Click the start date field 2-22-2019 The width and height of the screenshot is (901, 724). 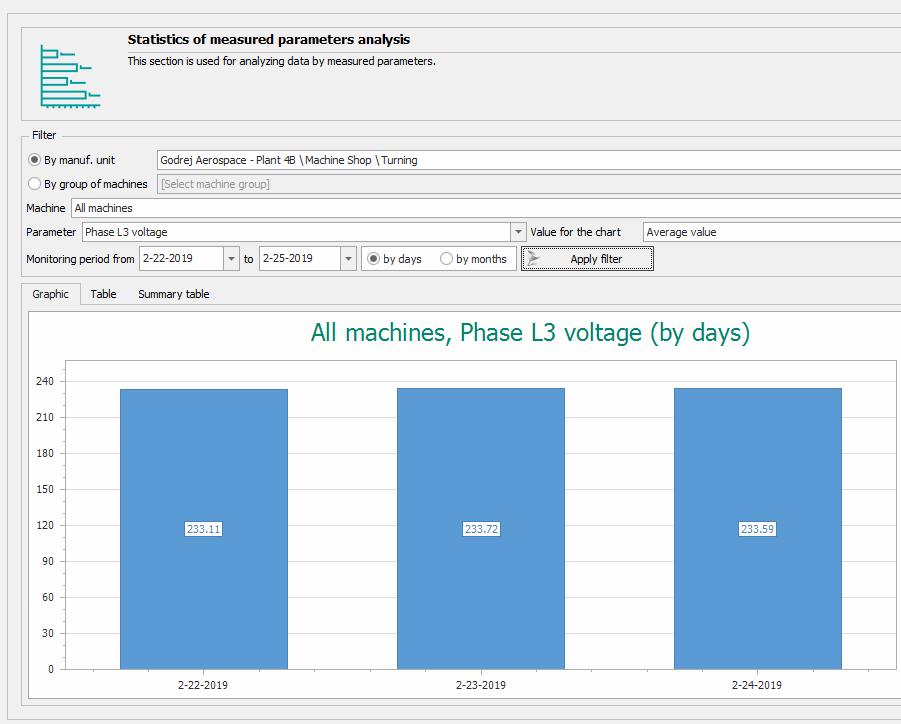(182, 259)
